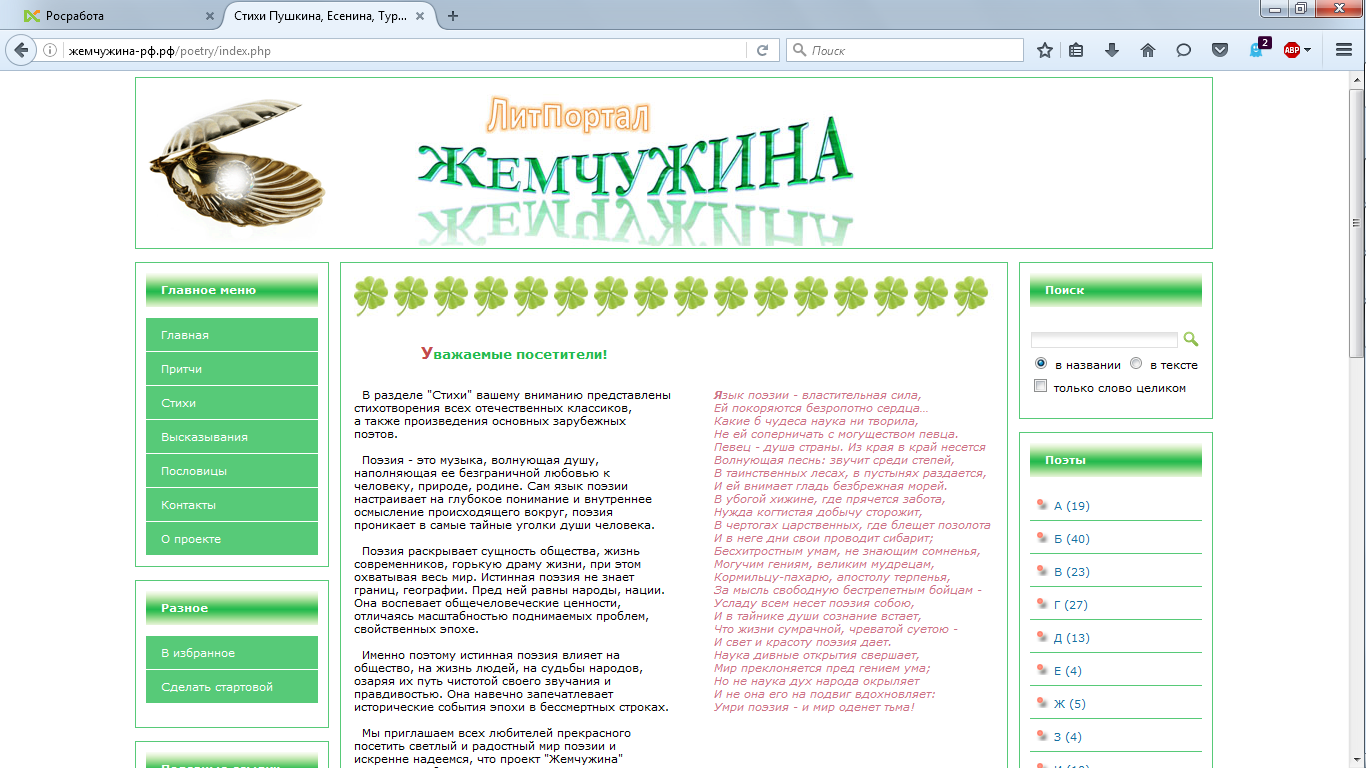This screenshot has width=1366, height=768.
Task: Enable the "только слово целиком" checkbox
Action: coord(1041,387)
